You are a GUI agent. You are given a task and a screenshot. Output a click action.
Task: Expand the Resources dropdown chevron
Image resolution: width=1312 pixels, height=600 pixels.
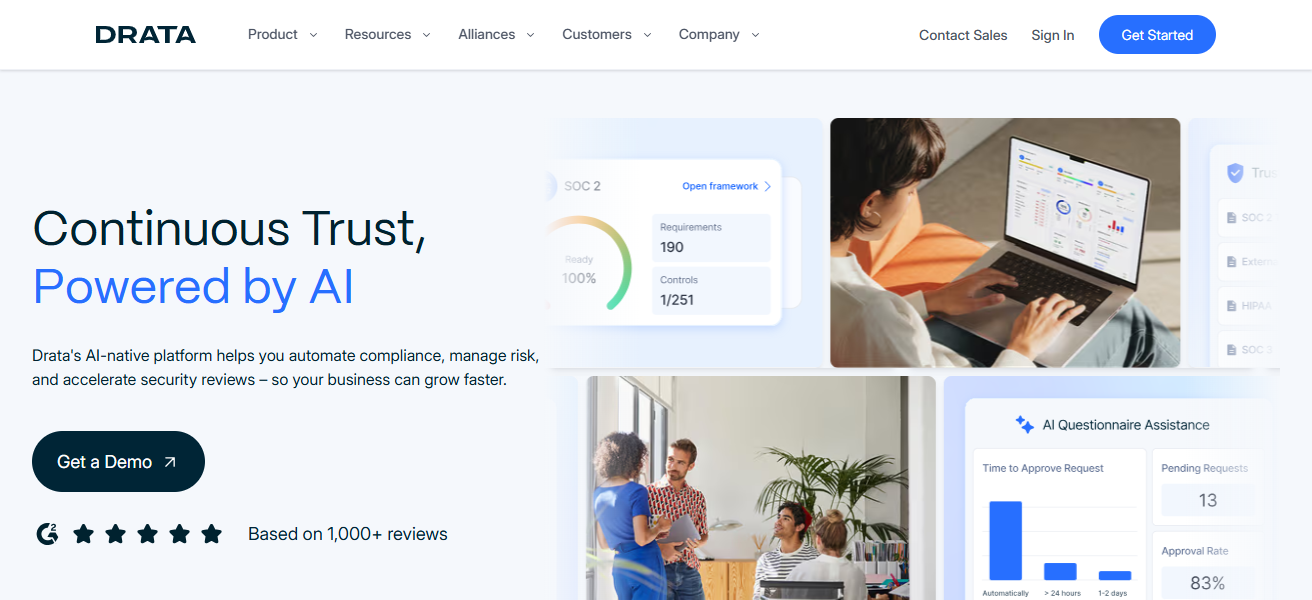tap(426, 35)
